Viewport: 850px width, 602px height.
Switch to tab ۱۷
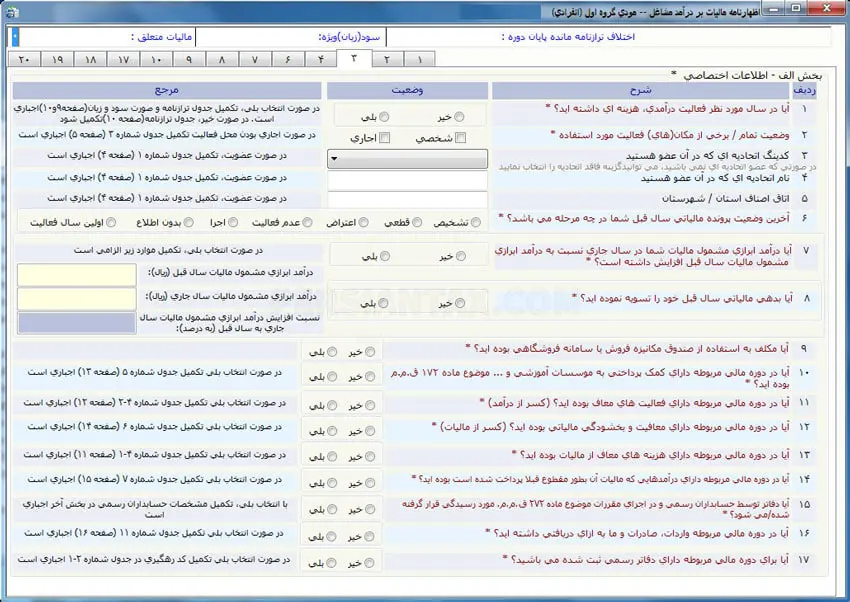click(x=123, y=59)
